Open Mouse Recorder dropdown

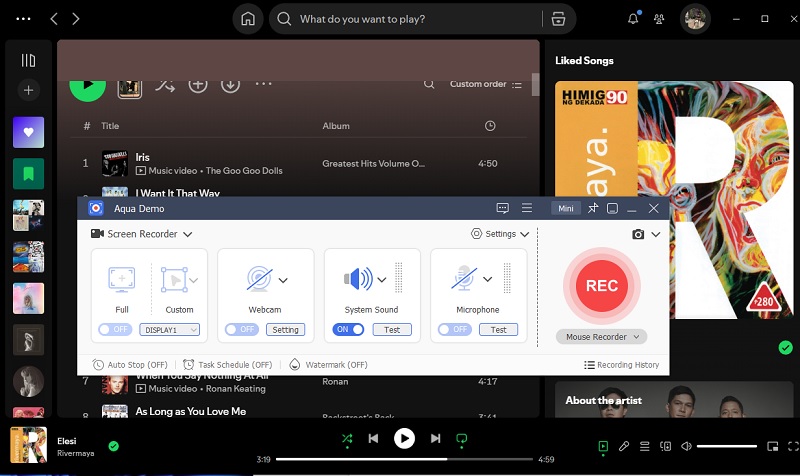click(x=602, y=337)
